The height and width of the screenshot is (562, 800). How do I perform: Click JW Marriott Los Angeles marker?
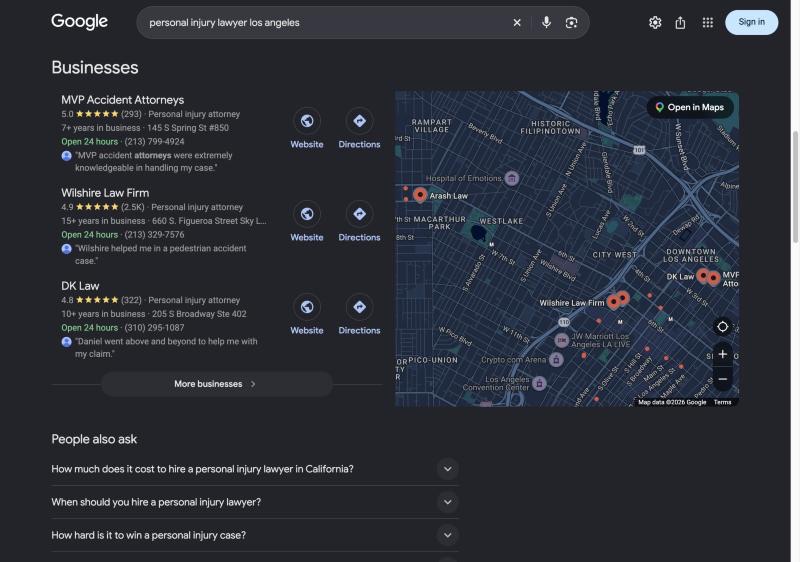tap(562, 340)
